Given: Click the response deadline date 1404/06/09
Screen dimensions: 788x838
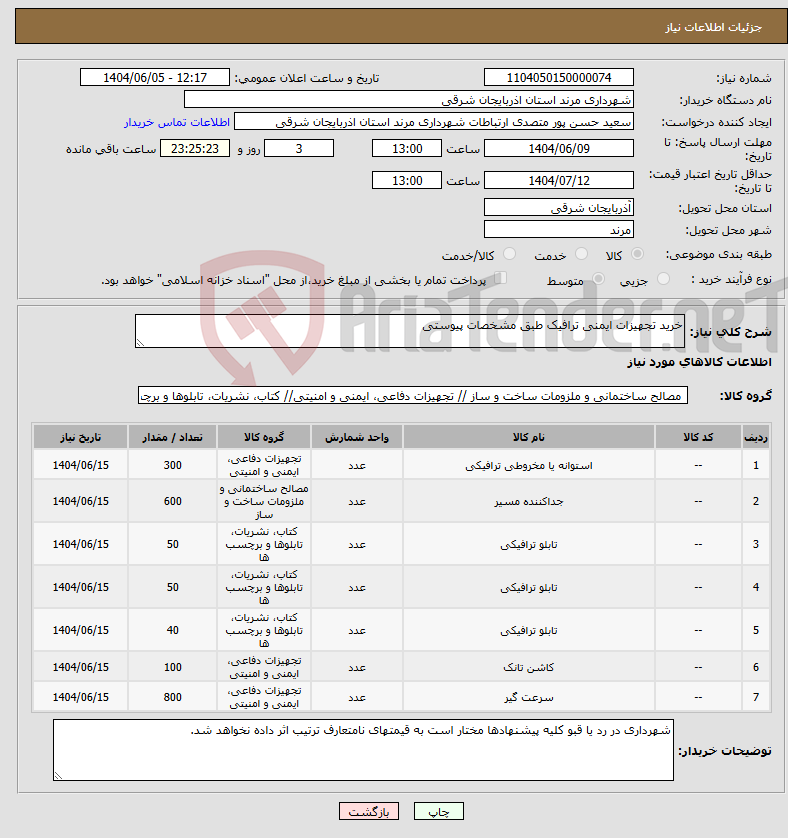Looking at the screenshot, I should [559, 149].
